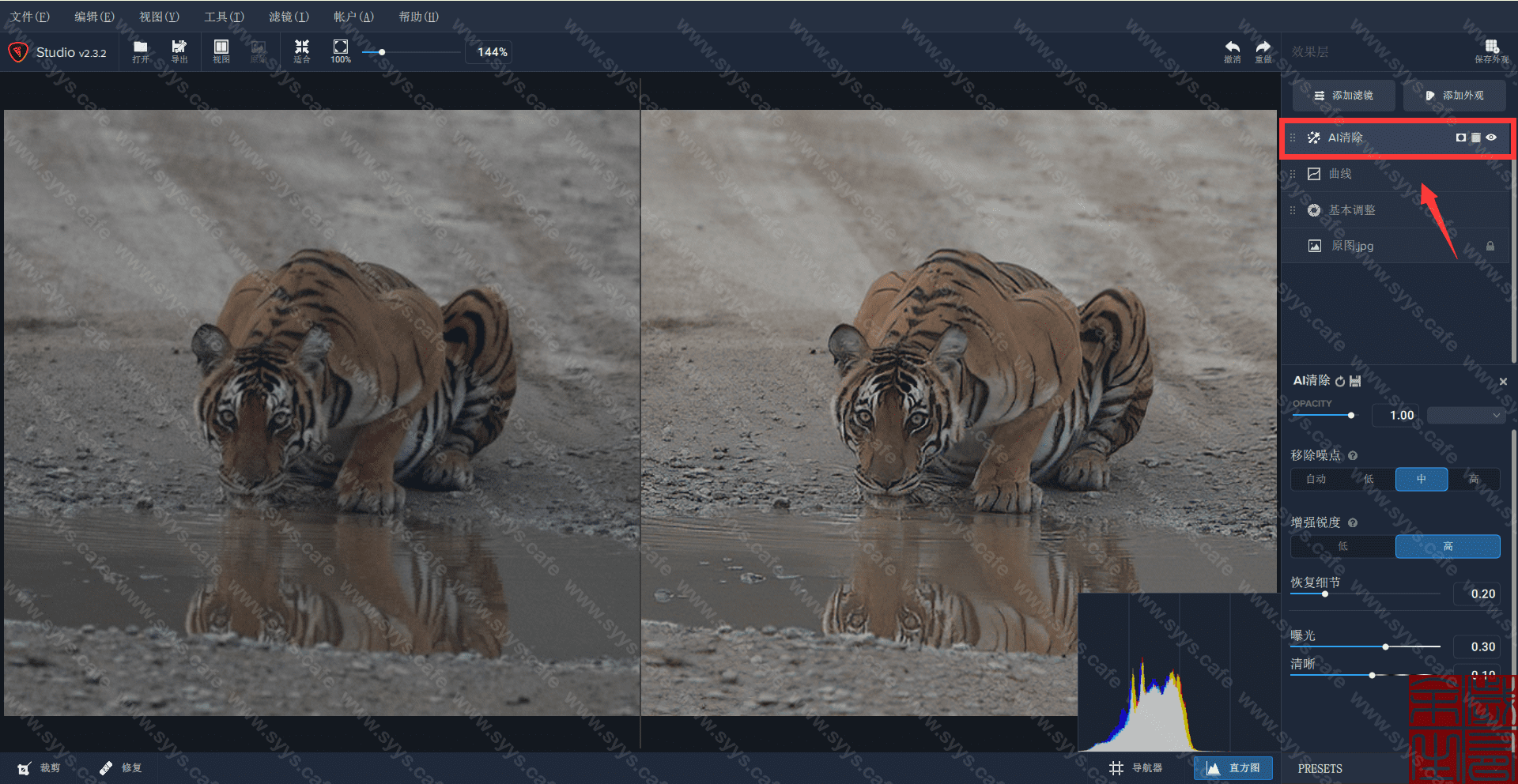Click the 适合 (Fit) zoom icon
Image resolution: width=1518 pixels, height=784 pixels.
tap(302, 51)
